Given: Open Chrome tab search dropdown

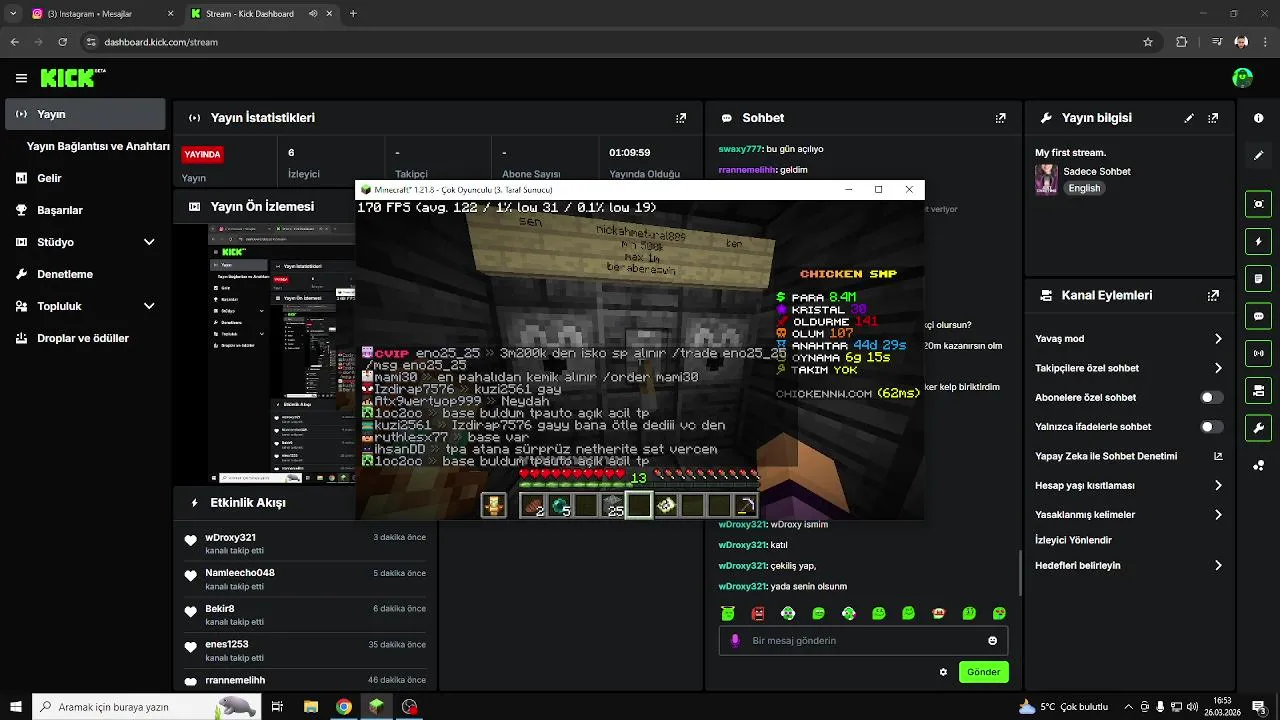Looking at the screenshot, I should 13,14.
